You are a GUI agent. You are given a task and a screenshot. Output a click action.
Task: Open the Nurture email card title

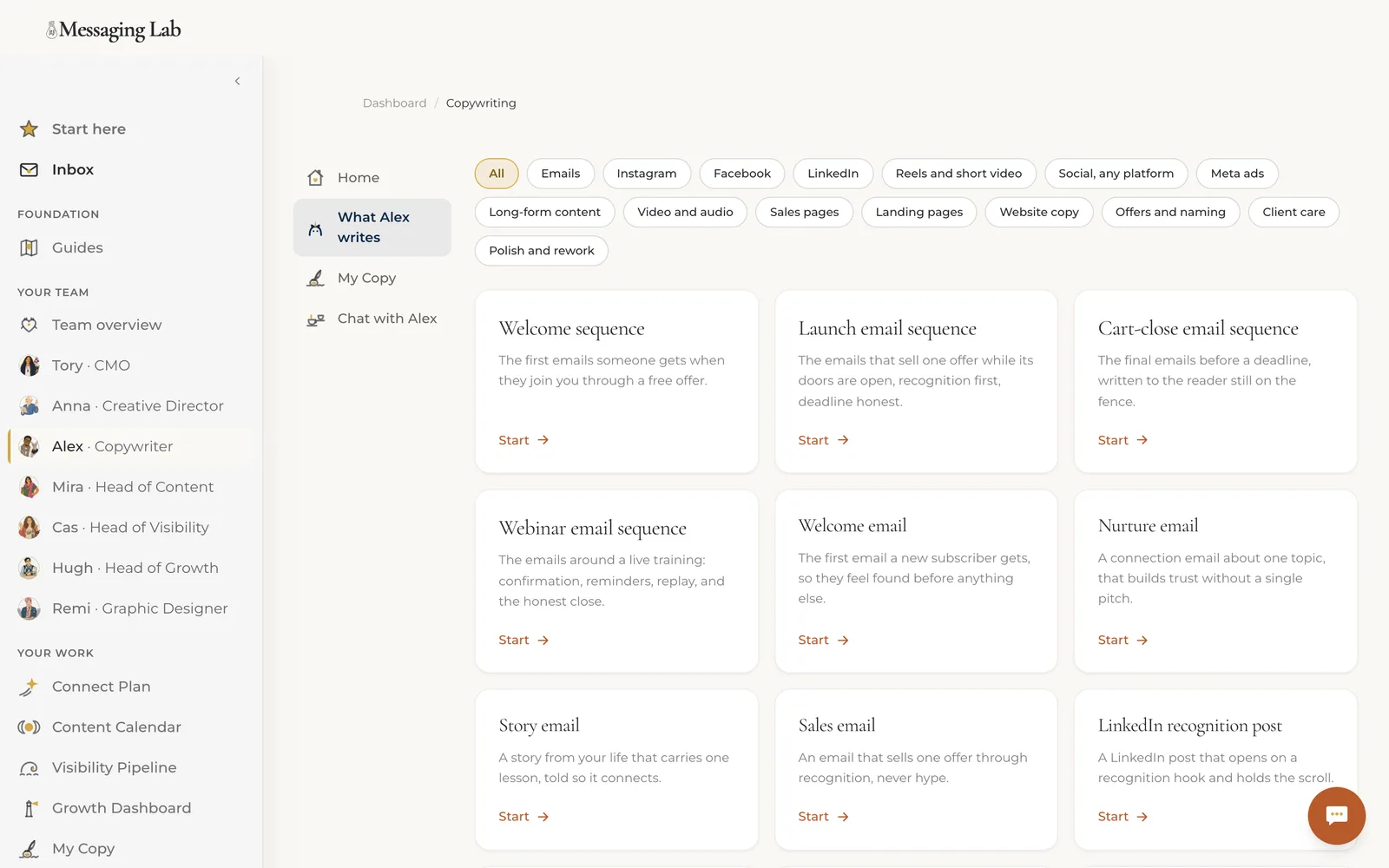pos(1148,526)
